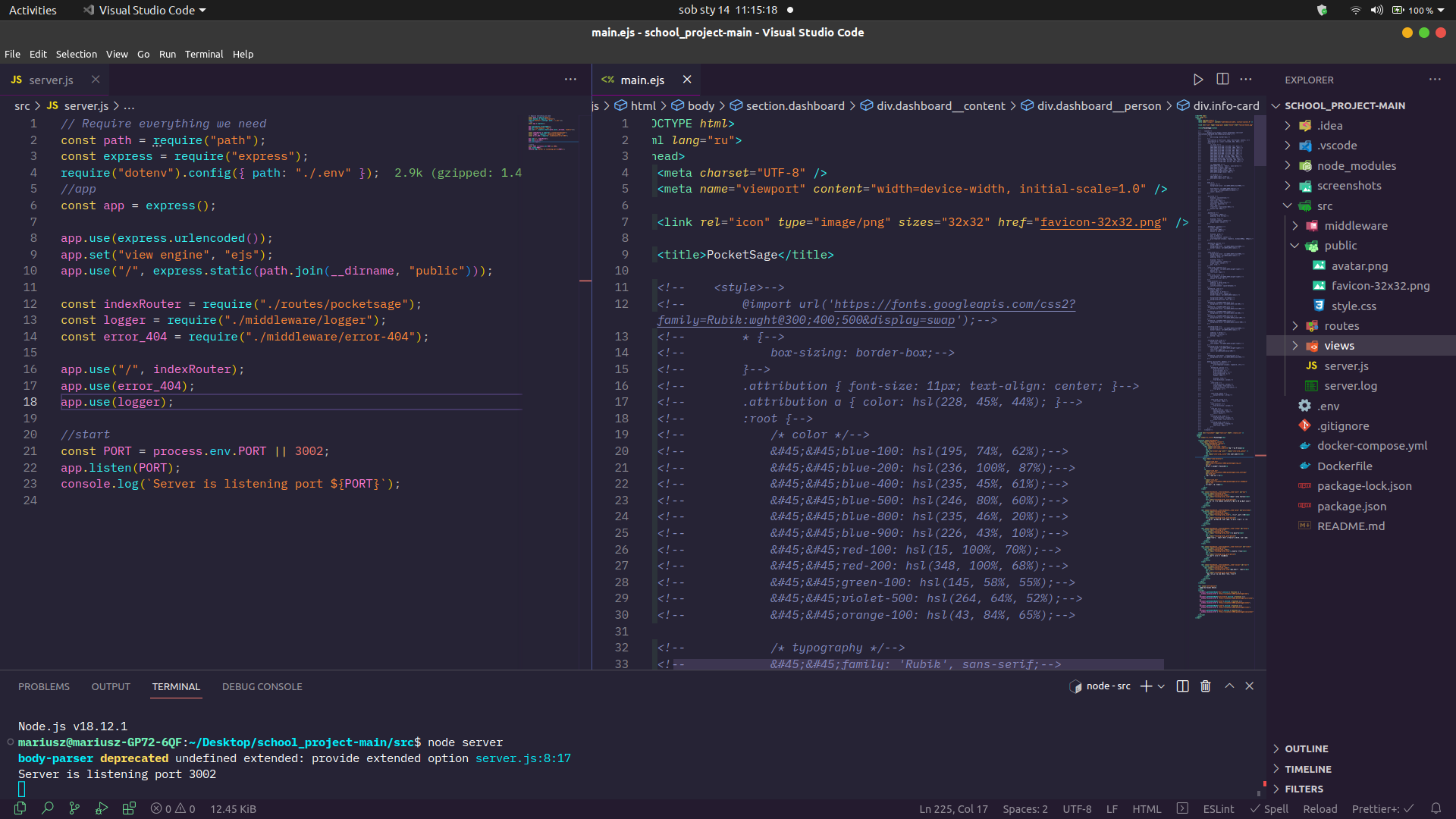The width and height of the screenshot is (1456, 819).
Task: Open the Wi-Fi network indicator
Action: [x=1355, y=11]
